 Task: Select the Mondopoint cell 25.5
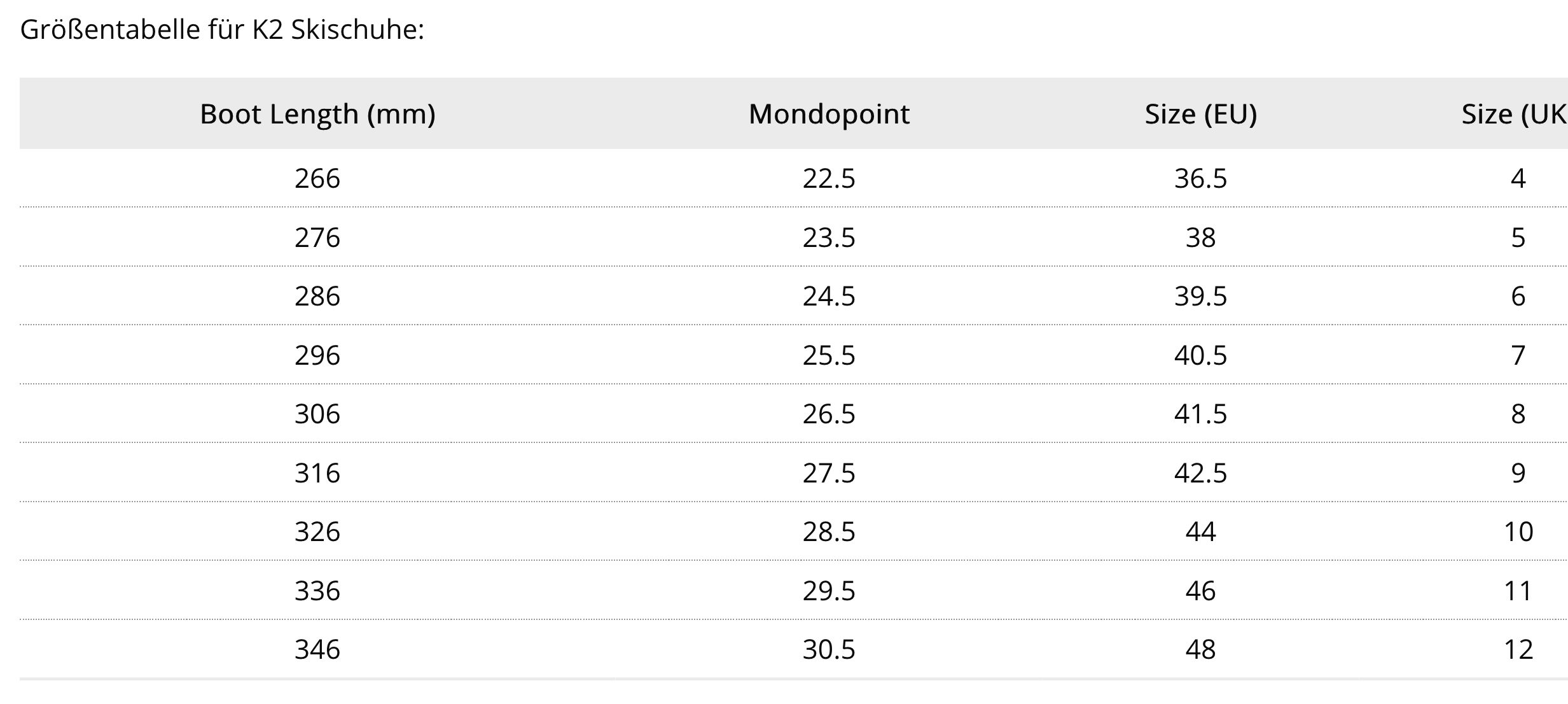[x=829, y=355]
